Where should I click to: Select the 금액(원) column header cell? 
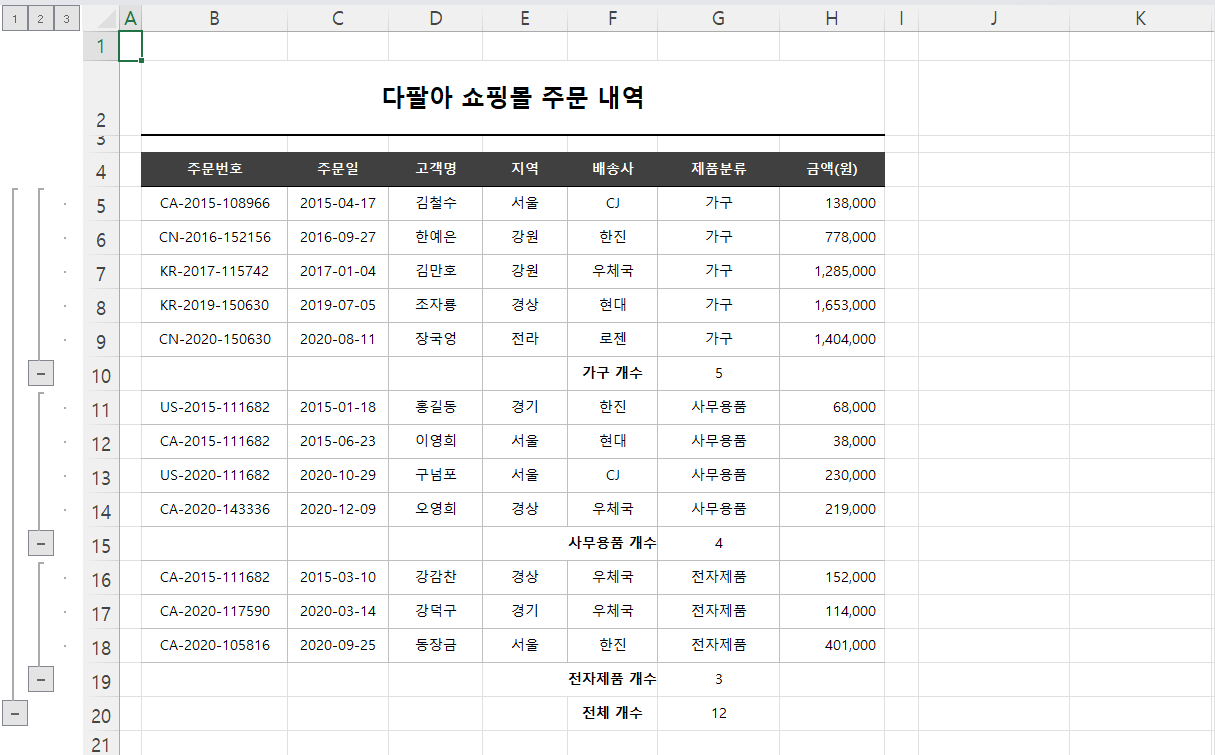(x=831, y=169)
